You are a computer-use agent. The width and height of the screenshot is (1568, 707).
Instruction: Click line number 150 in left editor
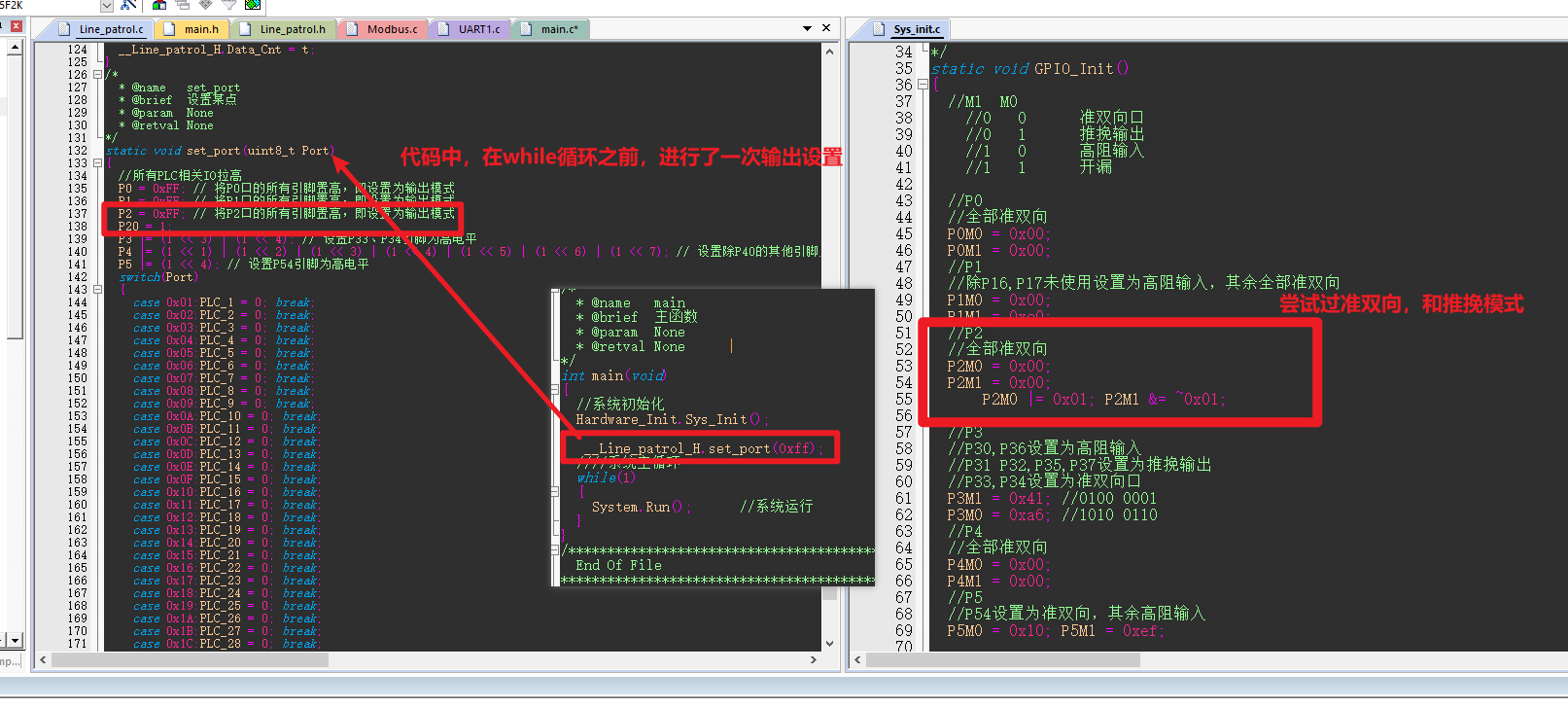(77, 378)
